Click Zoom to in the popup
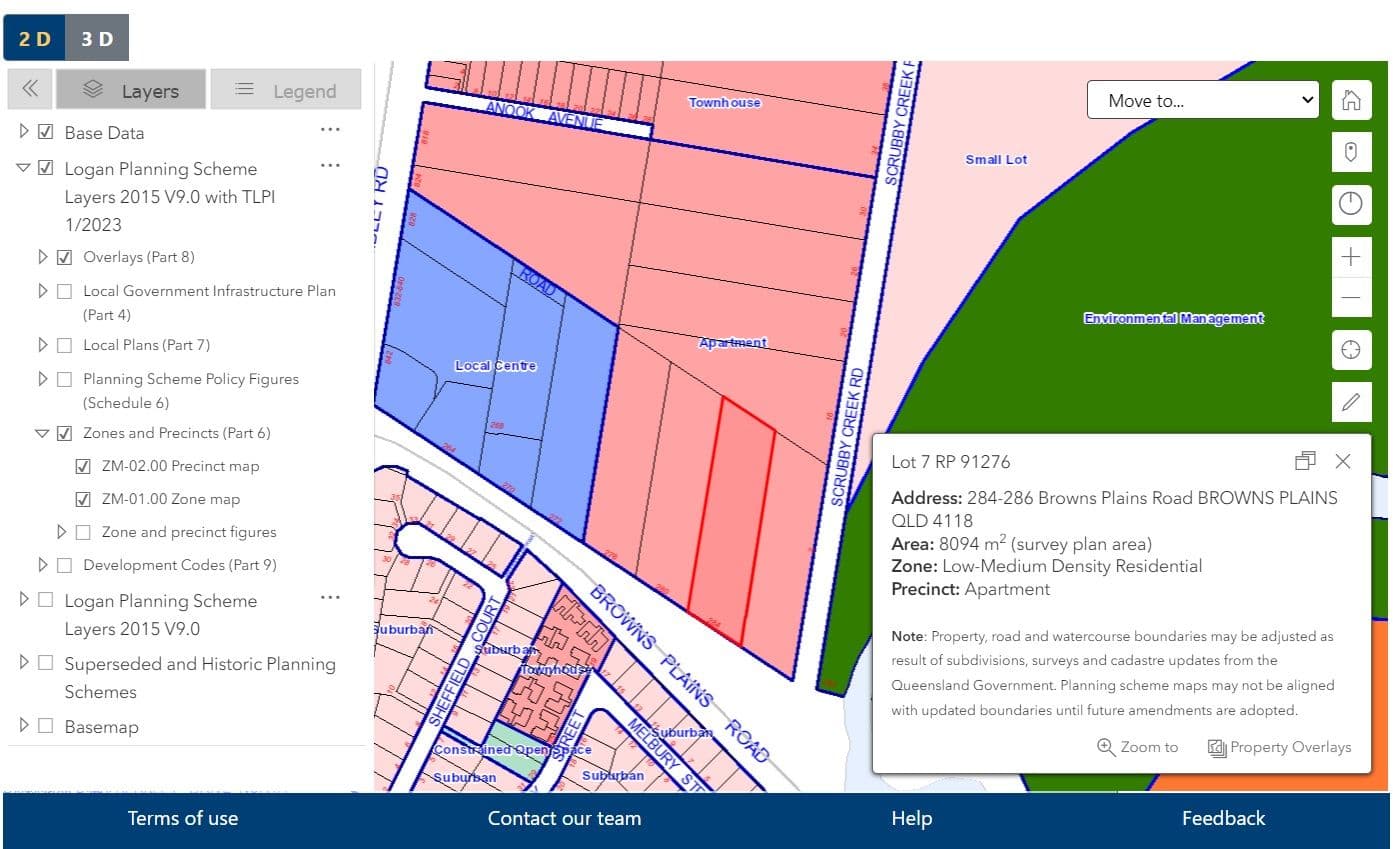The image size is (1393, 849). coord(1137,747)
